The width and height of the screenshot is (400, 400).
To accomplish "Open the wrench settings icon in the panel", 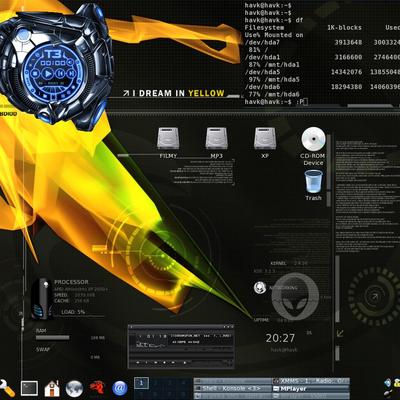I will click(6, 388).
